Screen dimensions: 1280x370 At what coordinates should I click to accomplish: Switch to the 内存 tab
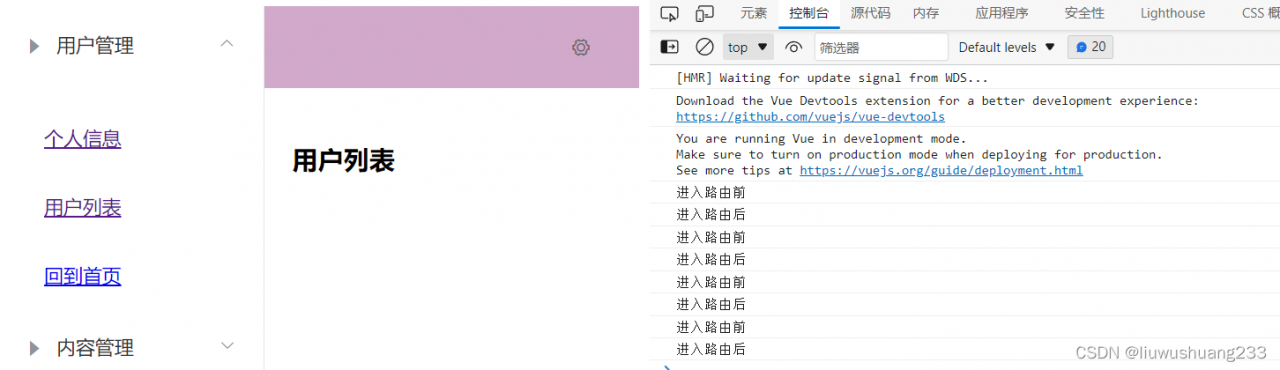click(926, 13)
